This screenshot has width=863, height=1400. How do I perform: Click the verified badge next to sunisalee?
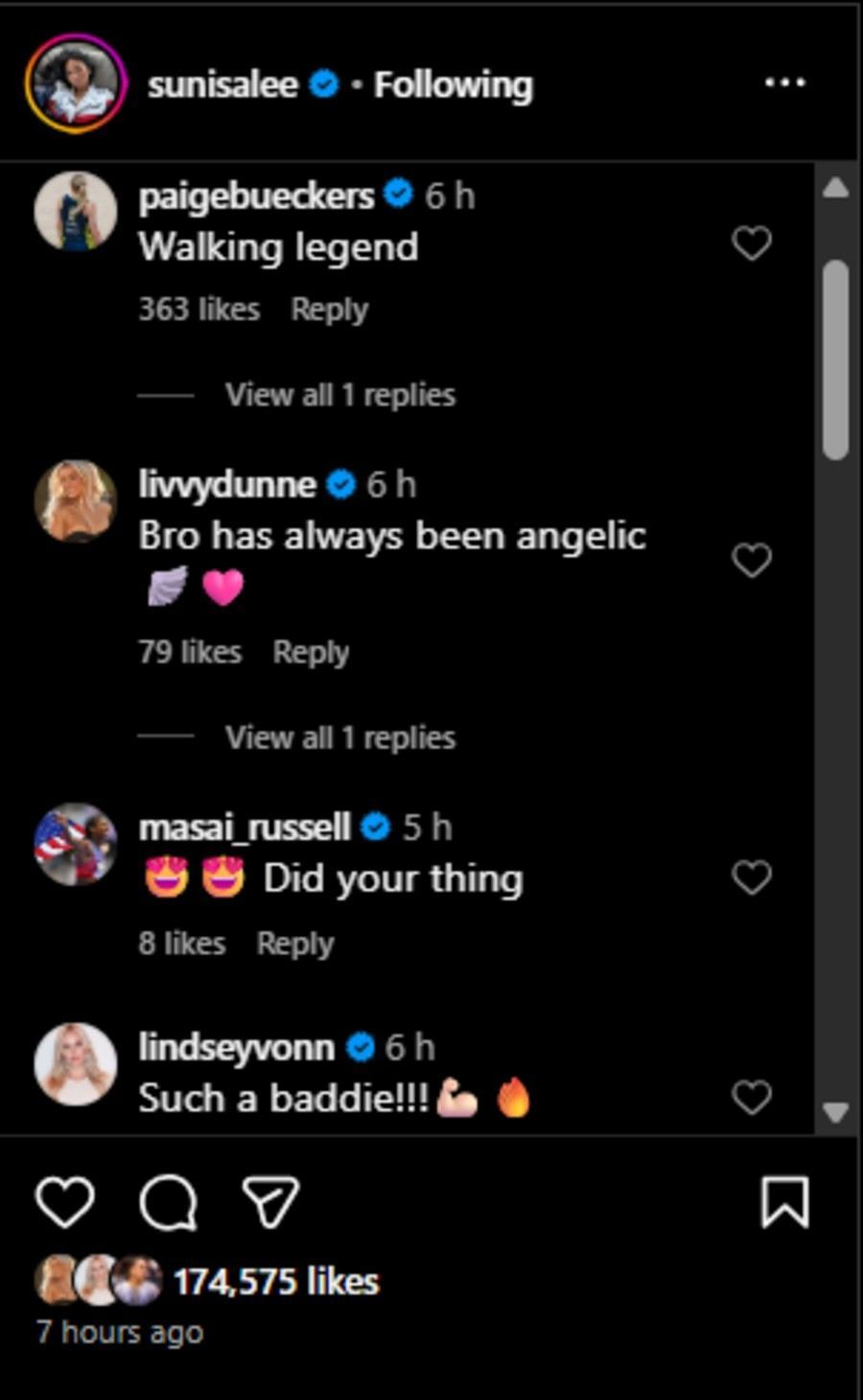tap(326, 84)
